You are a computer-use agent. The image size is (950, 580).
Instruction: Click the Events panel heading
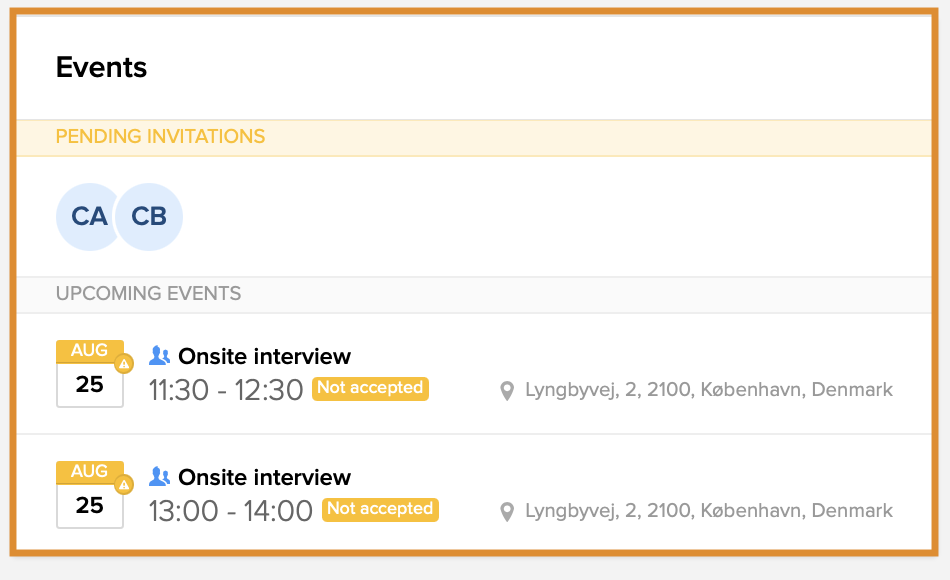(101, 67)
